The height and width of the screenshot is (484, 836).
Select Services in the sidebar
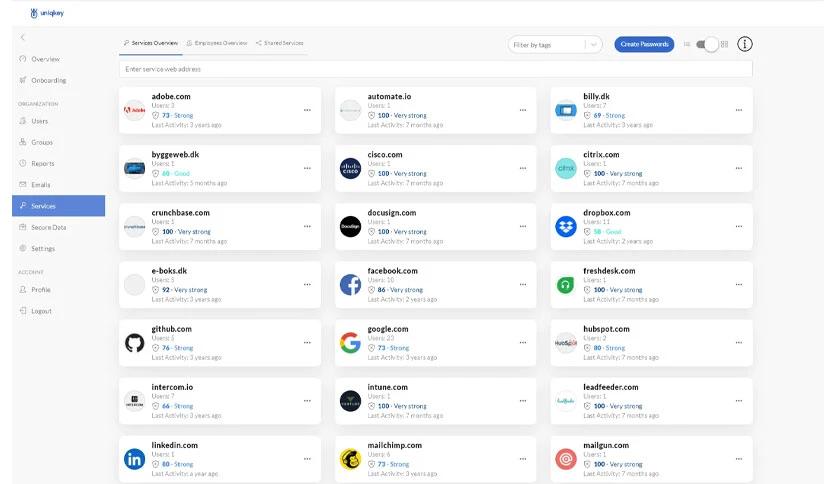coord(58,206)
